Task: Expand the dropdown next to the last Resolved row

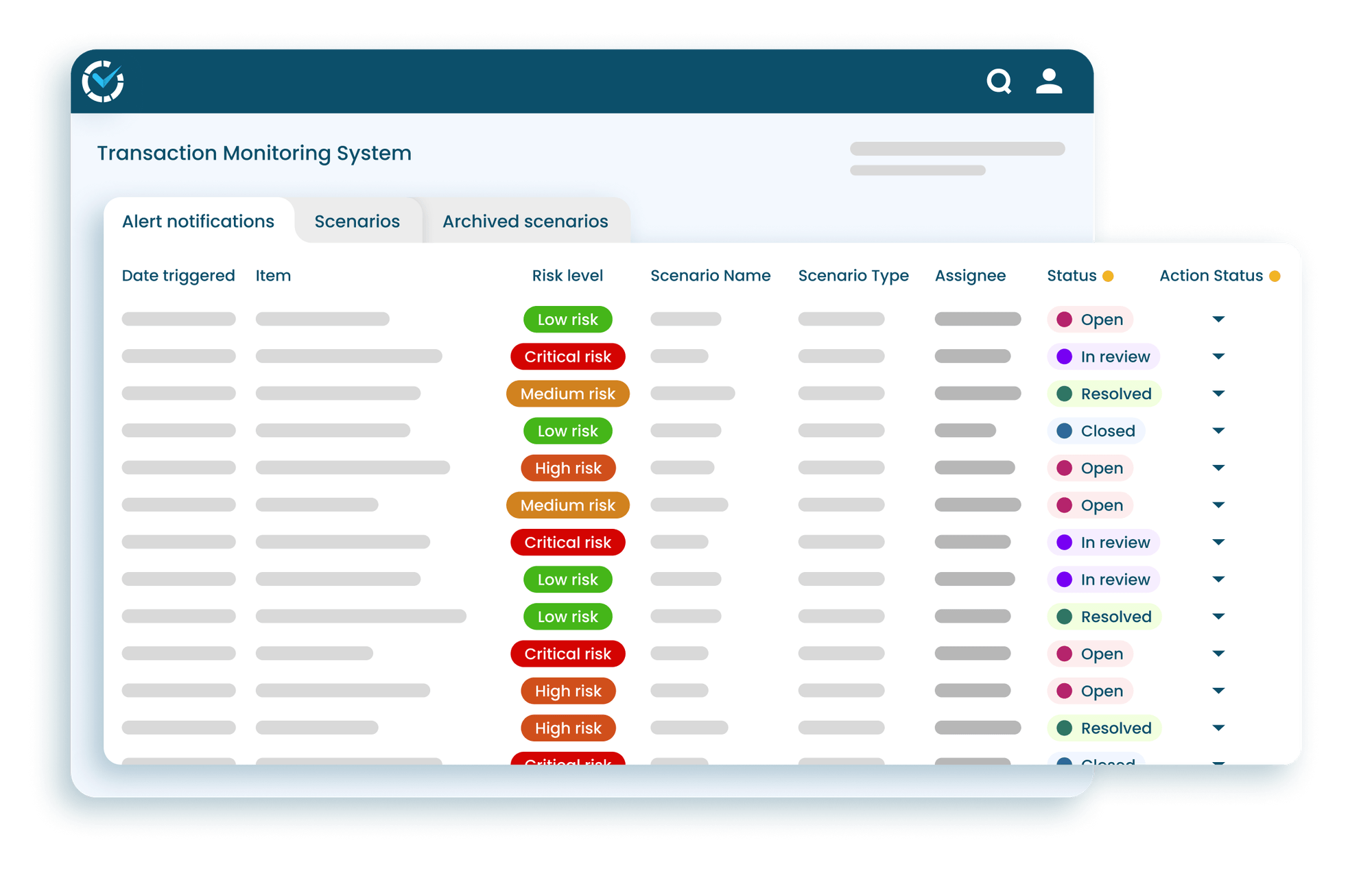Action: tap(1219, 728)
